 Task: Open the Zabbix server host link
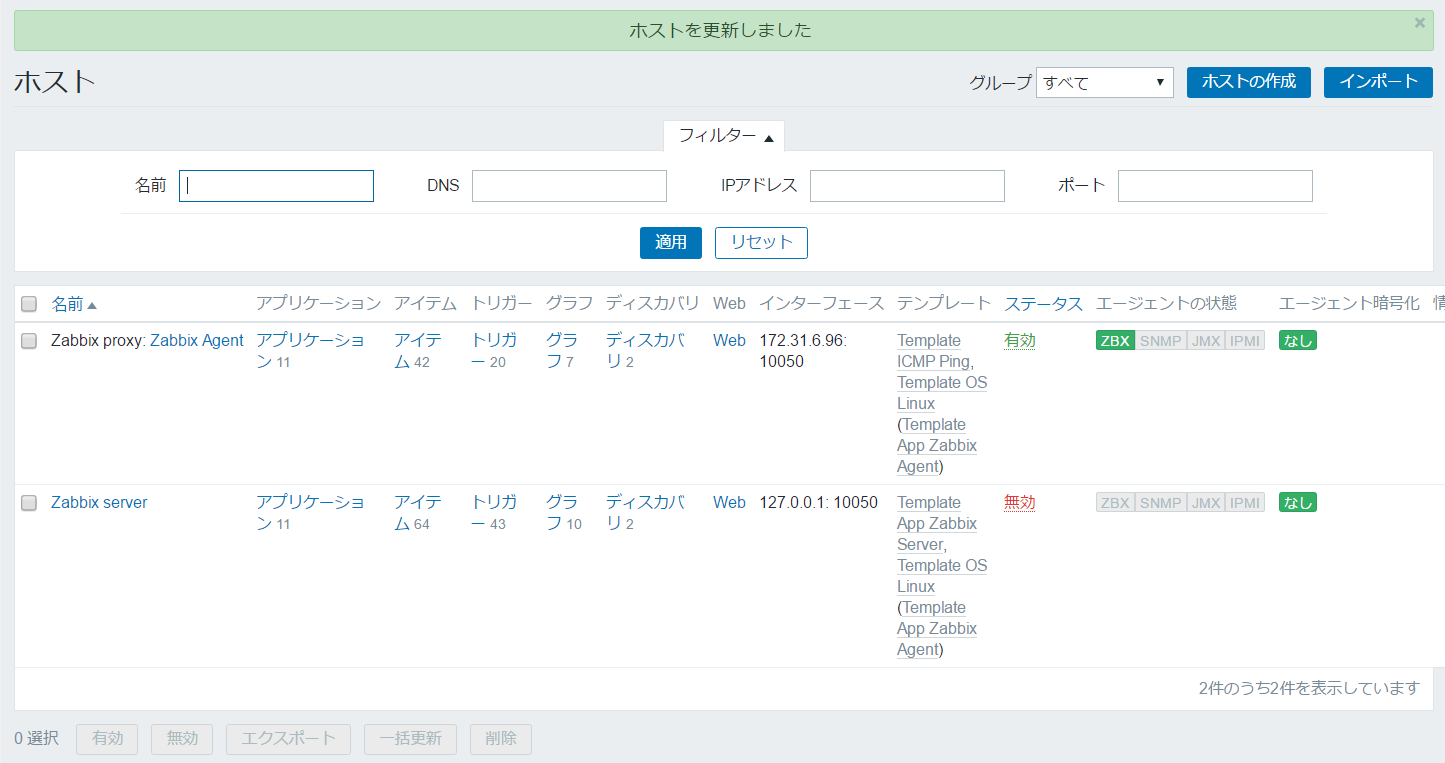99,503
